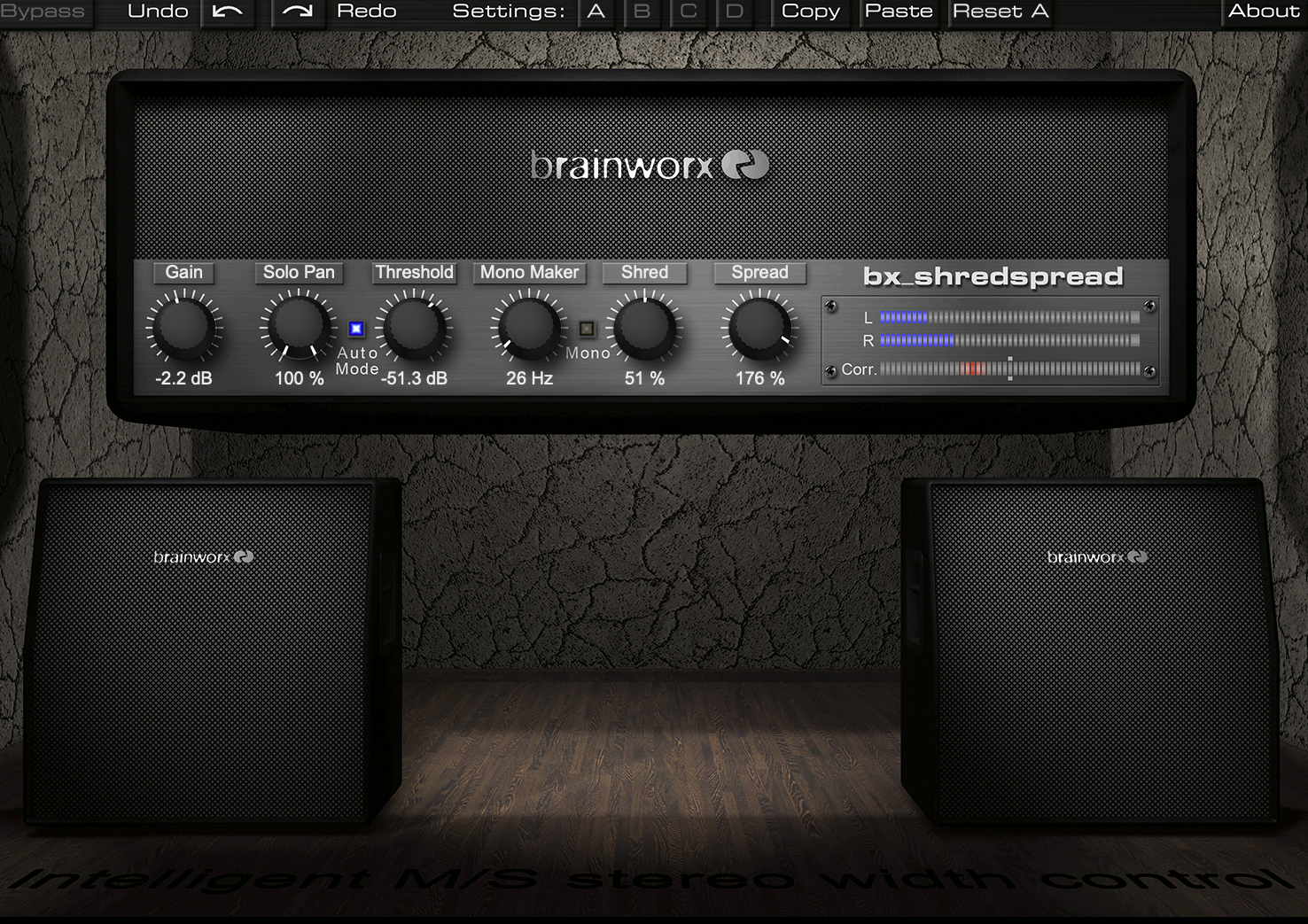The image size is (1308, 924).
Task: Toggle the Bypass button
Action: (43, 12)
